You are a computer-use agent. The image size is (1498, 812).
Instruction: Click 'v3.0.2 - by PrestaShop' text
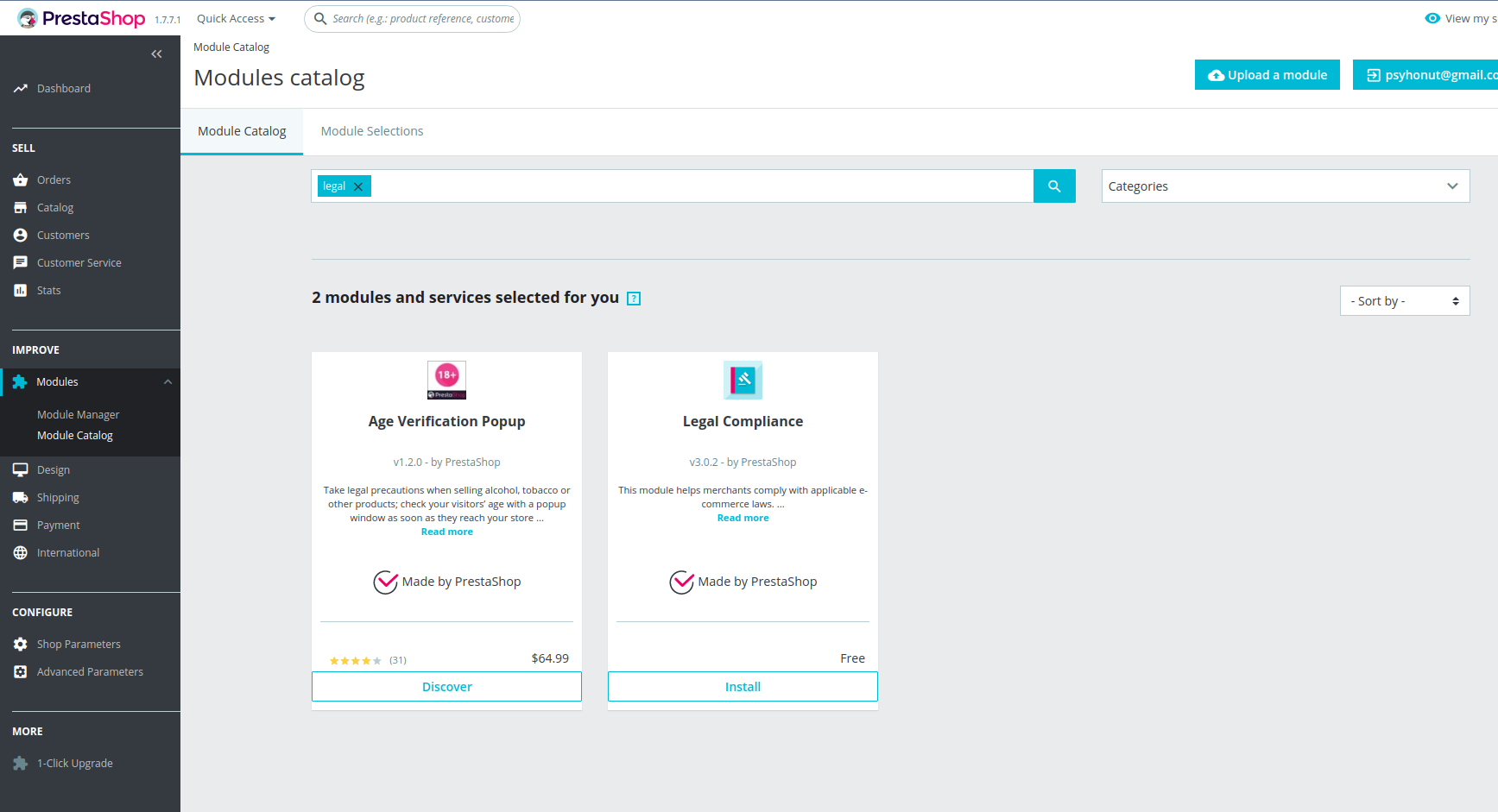[743, 463]
